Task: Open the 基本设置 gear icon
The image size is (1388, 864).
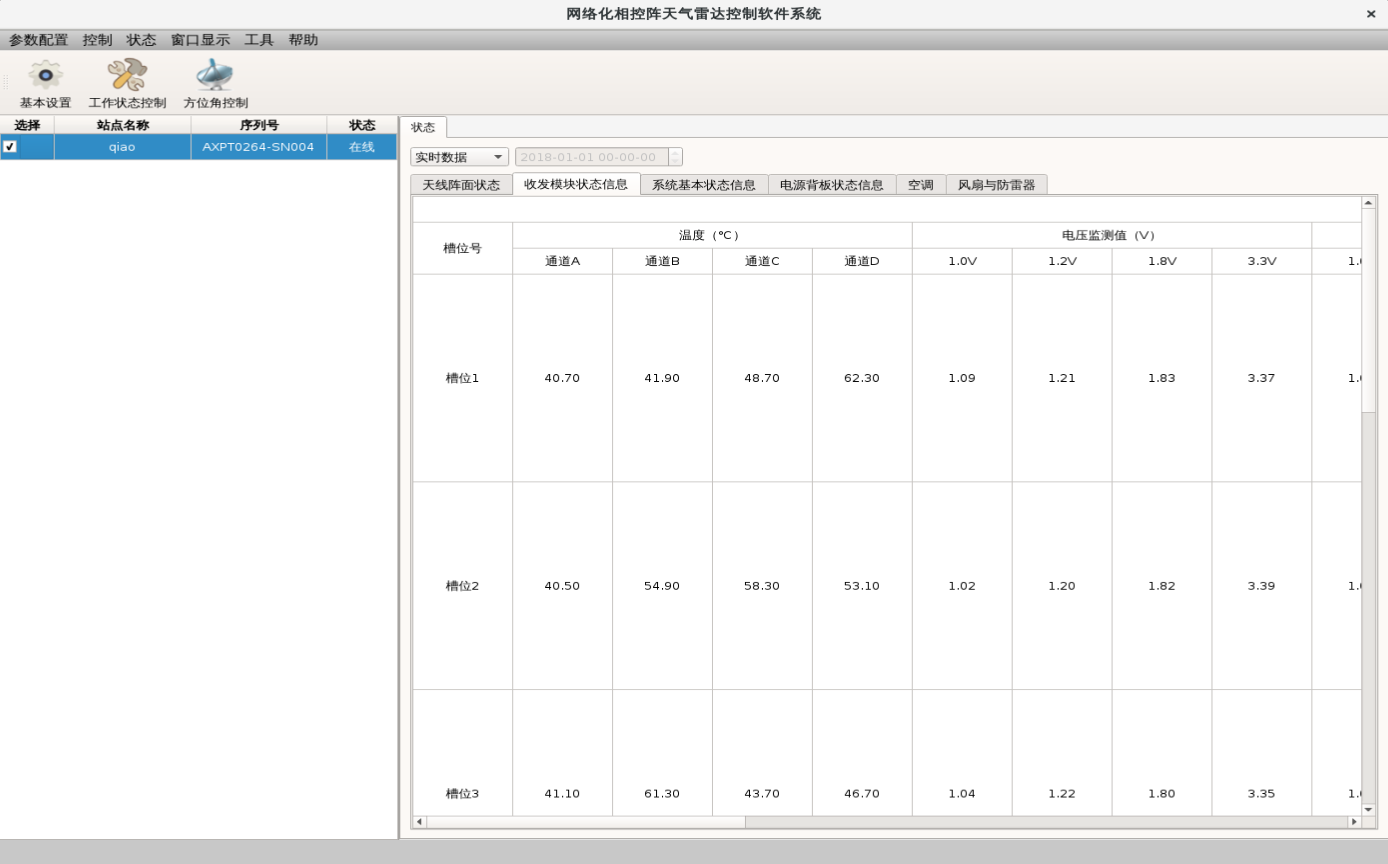Action: click(45, 76)
